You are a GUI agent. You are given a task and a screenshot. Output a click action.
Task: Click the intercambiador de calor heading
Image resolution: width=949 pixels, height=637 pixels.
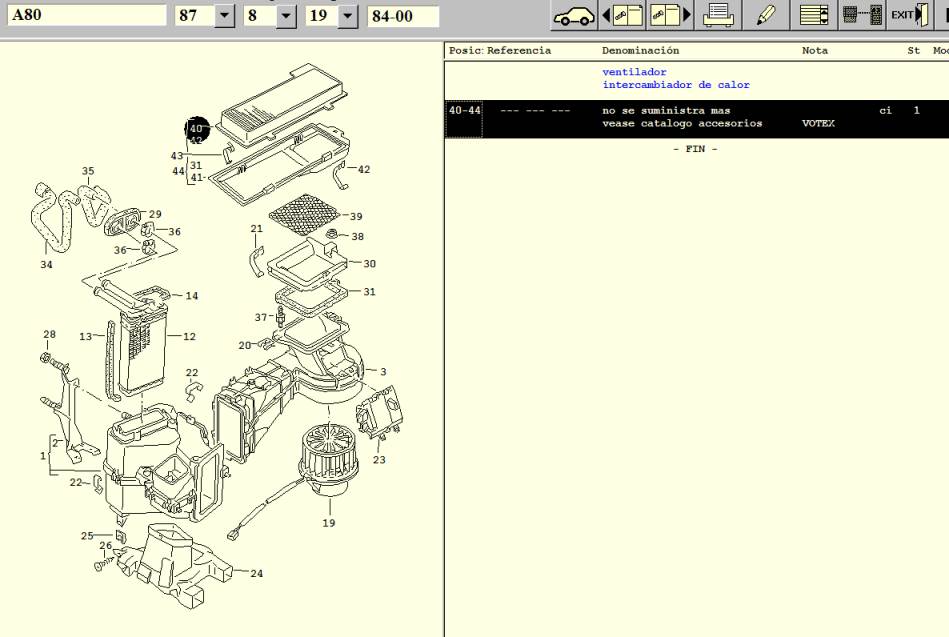tap(675, 85)
